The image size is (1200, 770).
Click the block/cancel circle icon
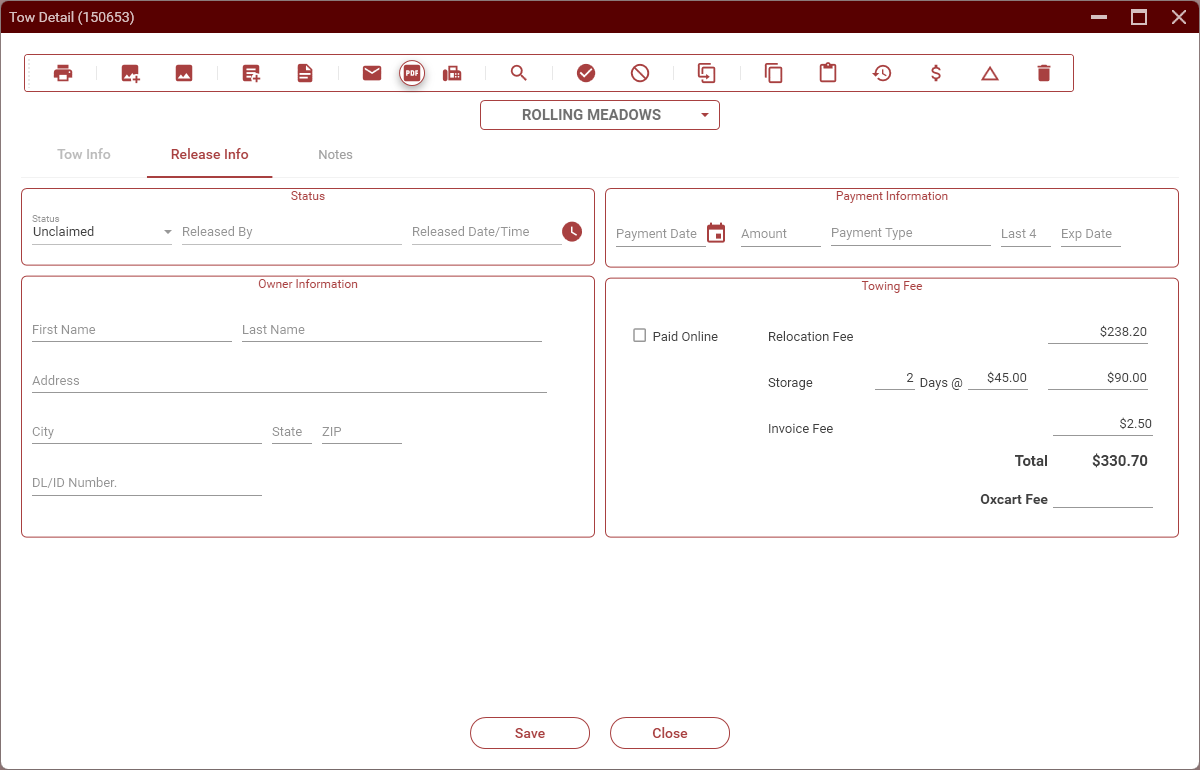[x=640, y=73]
